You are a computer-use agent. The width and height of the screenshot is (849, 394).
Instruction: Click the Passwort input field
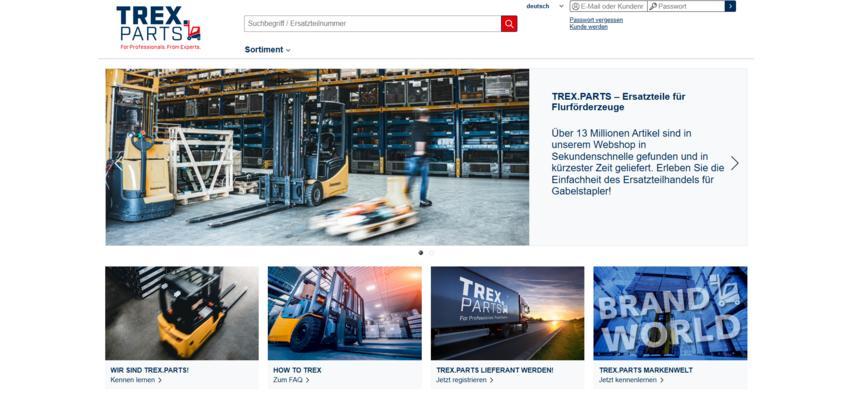pyautogui.click(x=686, y=6)
